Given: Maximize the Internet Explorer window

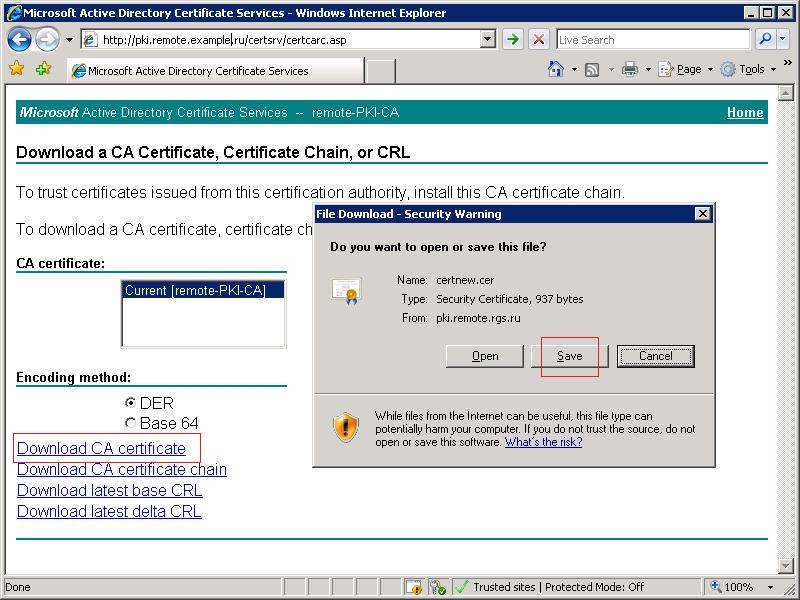Looking at the screenshot, I should (767, 13).
